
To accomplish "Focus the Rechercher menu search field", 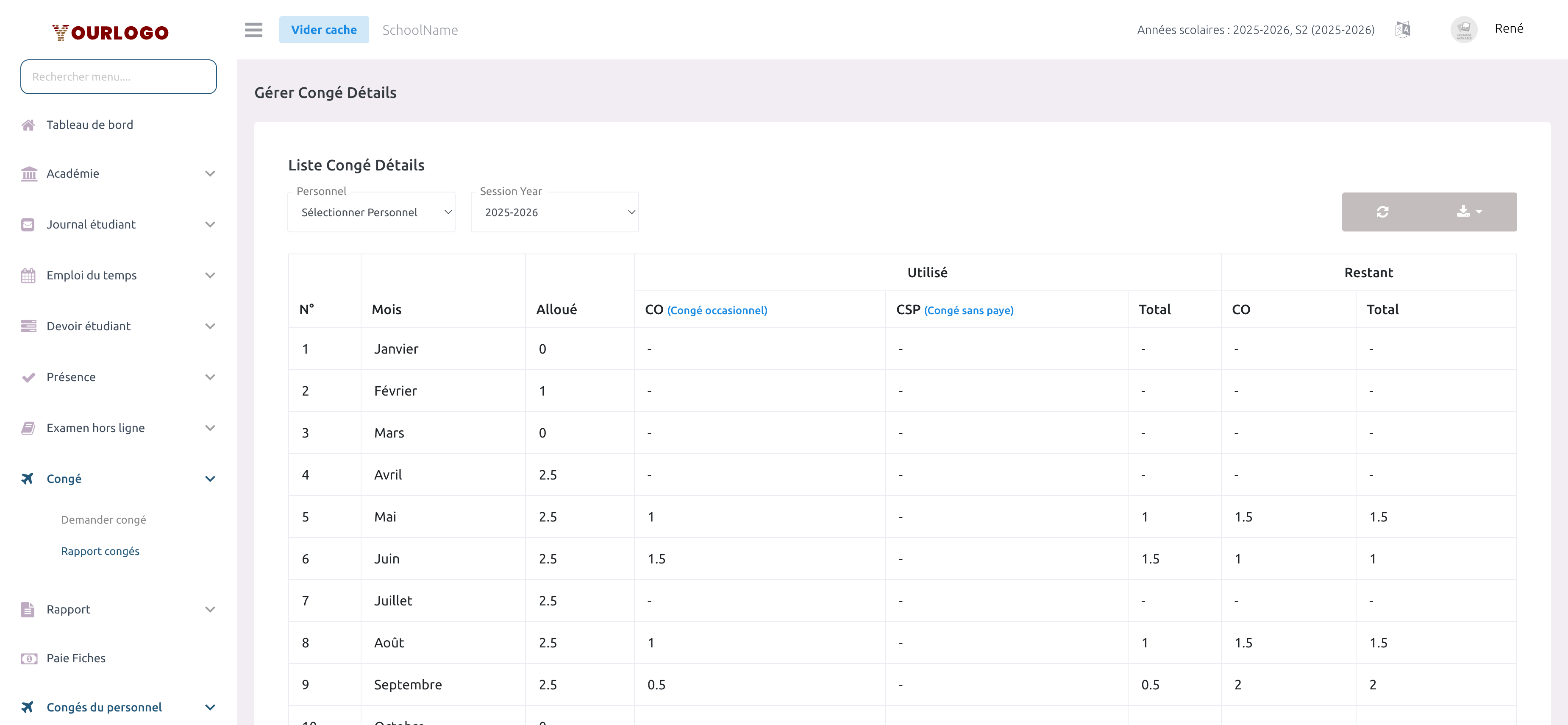I will (118, 77).
